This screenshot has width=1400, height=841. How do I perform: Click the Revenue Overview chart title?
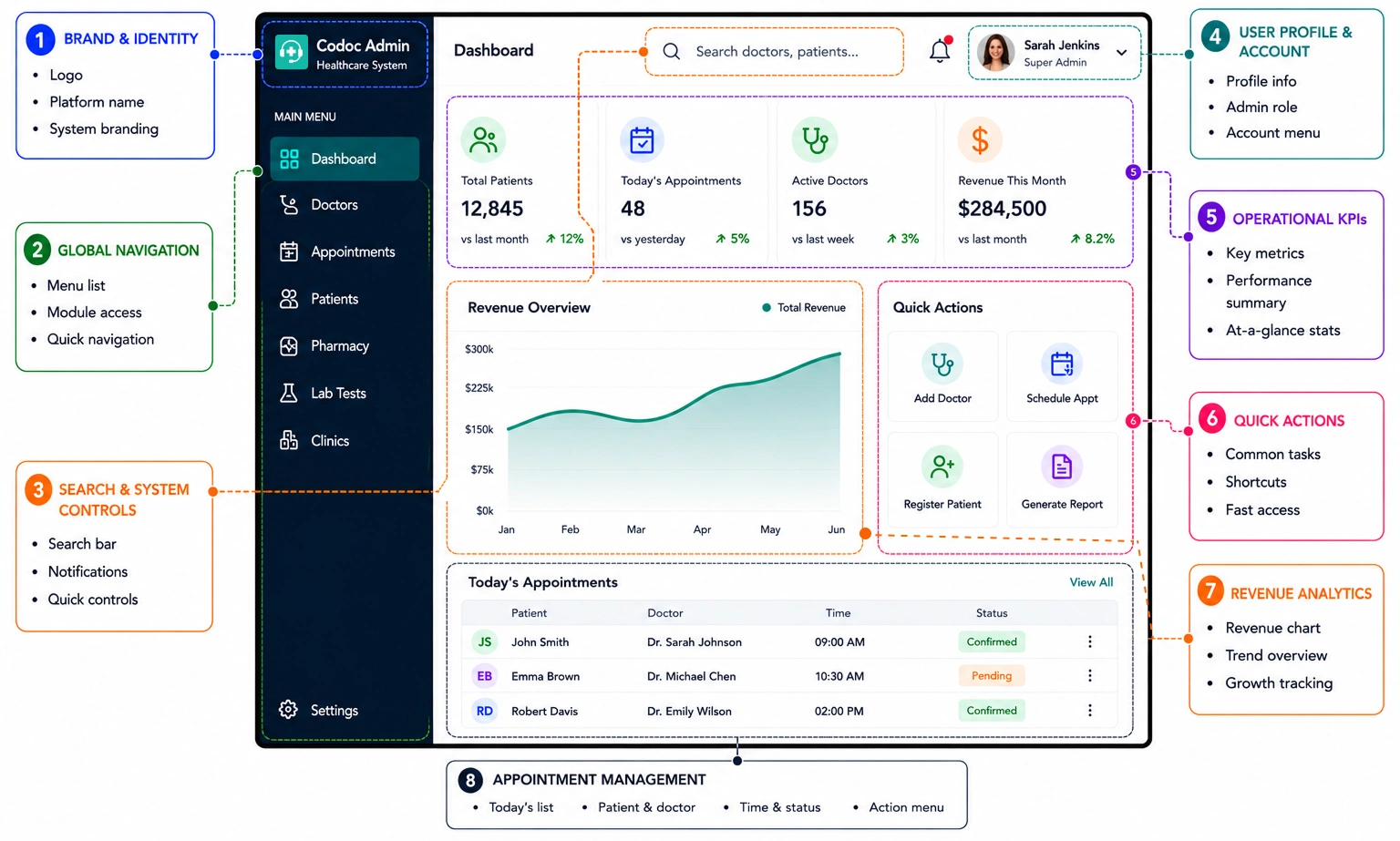click(x=529, y=308)
